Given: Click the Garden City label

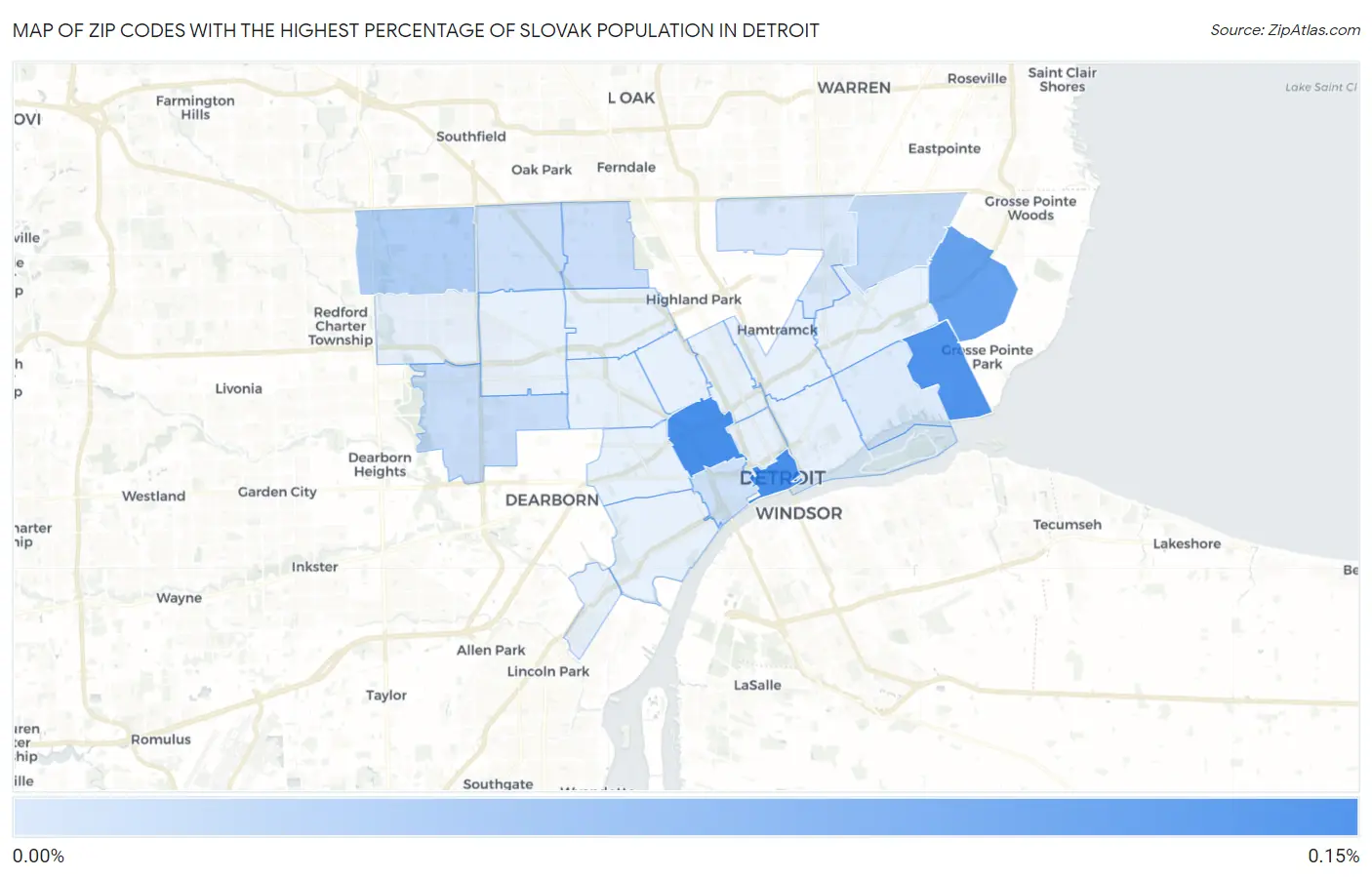Looking at the screenshot, I should (x=277, y=492).
